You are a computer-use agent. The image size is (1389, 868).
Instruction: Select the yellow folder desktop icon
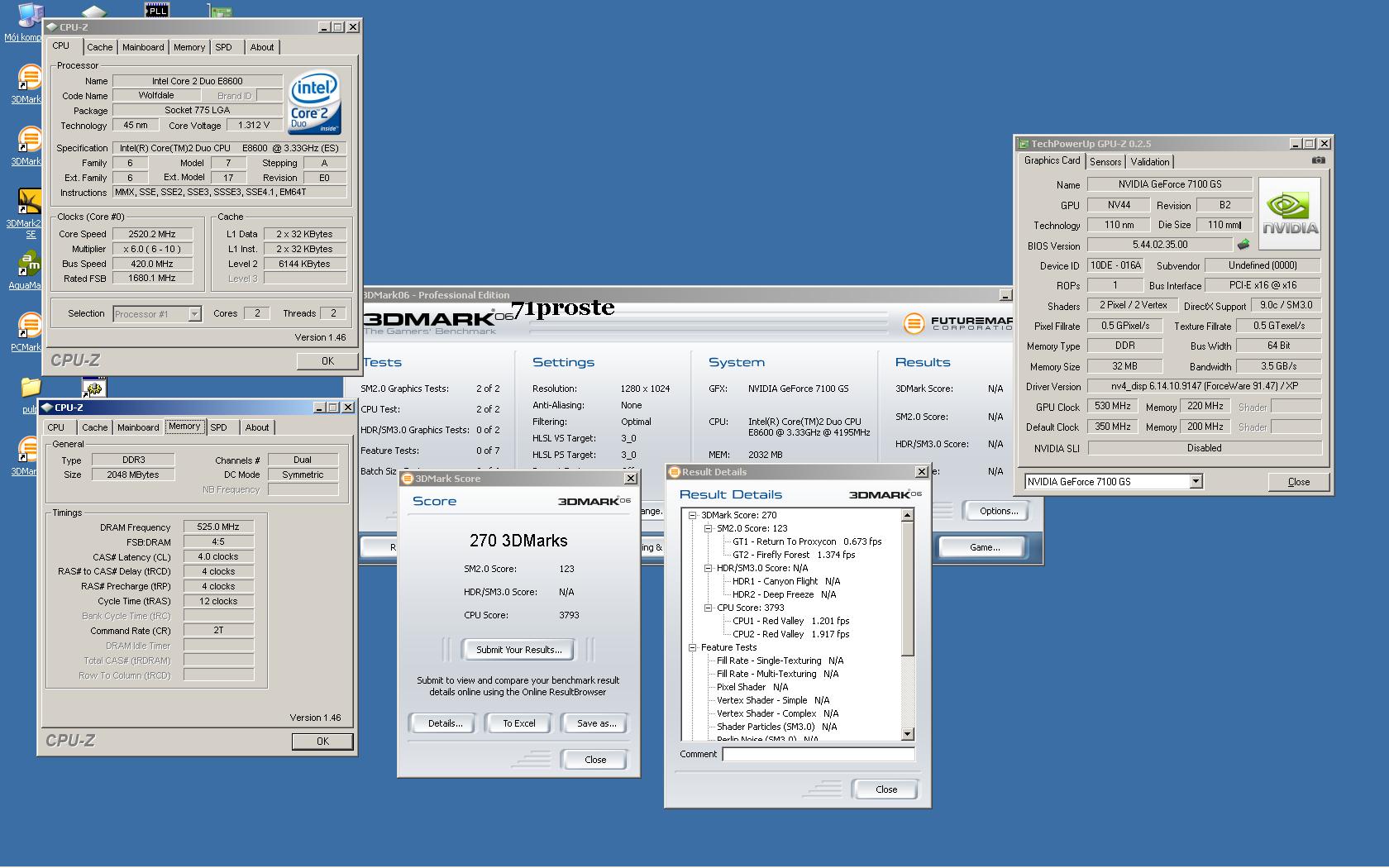pyautogui.click(x=30, y=393)
